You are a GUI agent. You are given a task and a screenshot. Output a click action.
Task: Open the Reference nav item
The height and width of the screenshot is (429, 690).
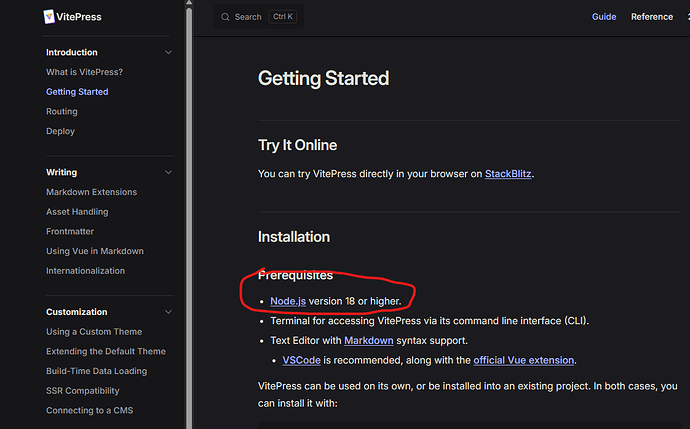pyautogui.click(x=652, y=17)
